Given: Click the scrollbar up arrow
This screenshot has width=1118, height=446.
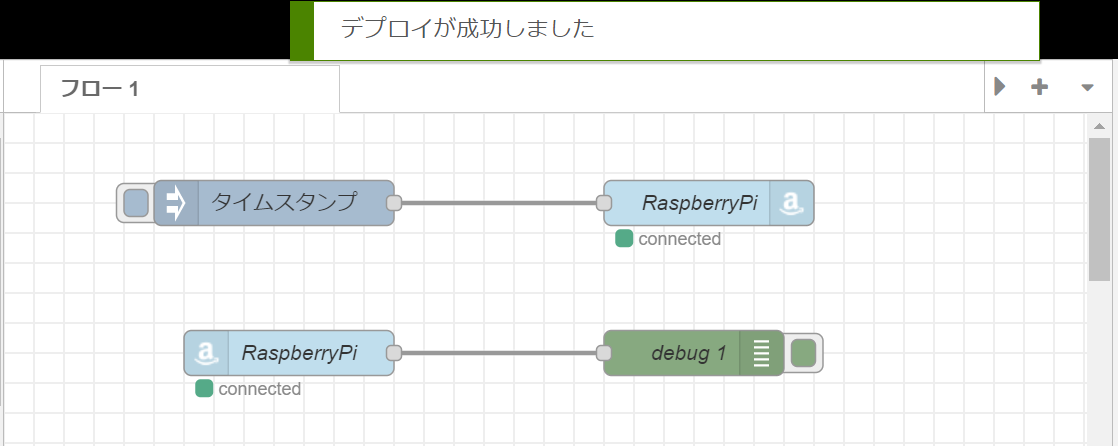Looking at the screenshot, I should tap(1099, 127).
